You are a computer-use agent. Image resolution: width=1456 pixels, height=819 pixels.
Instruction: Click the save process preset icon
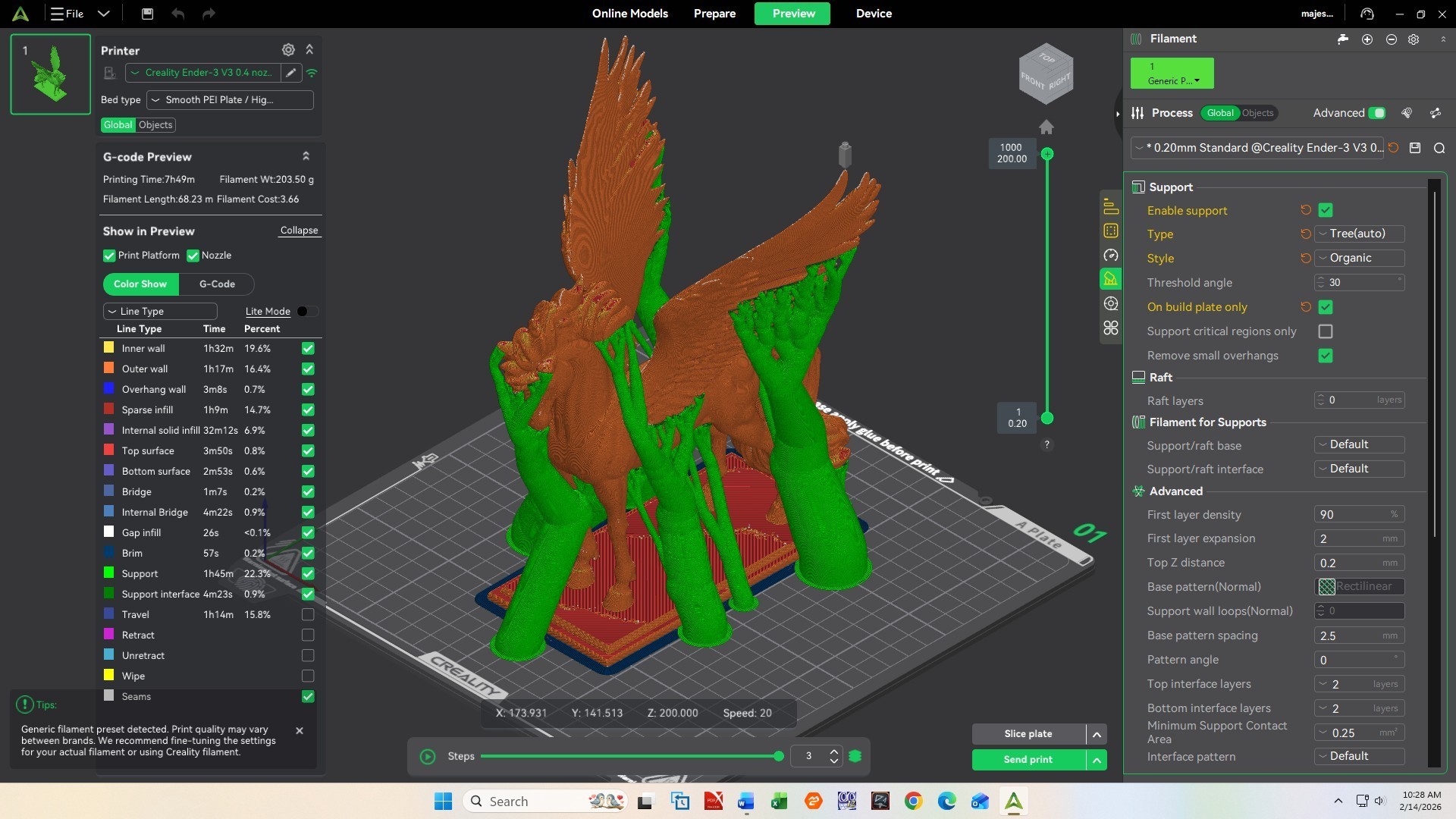point(1415,149)
